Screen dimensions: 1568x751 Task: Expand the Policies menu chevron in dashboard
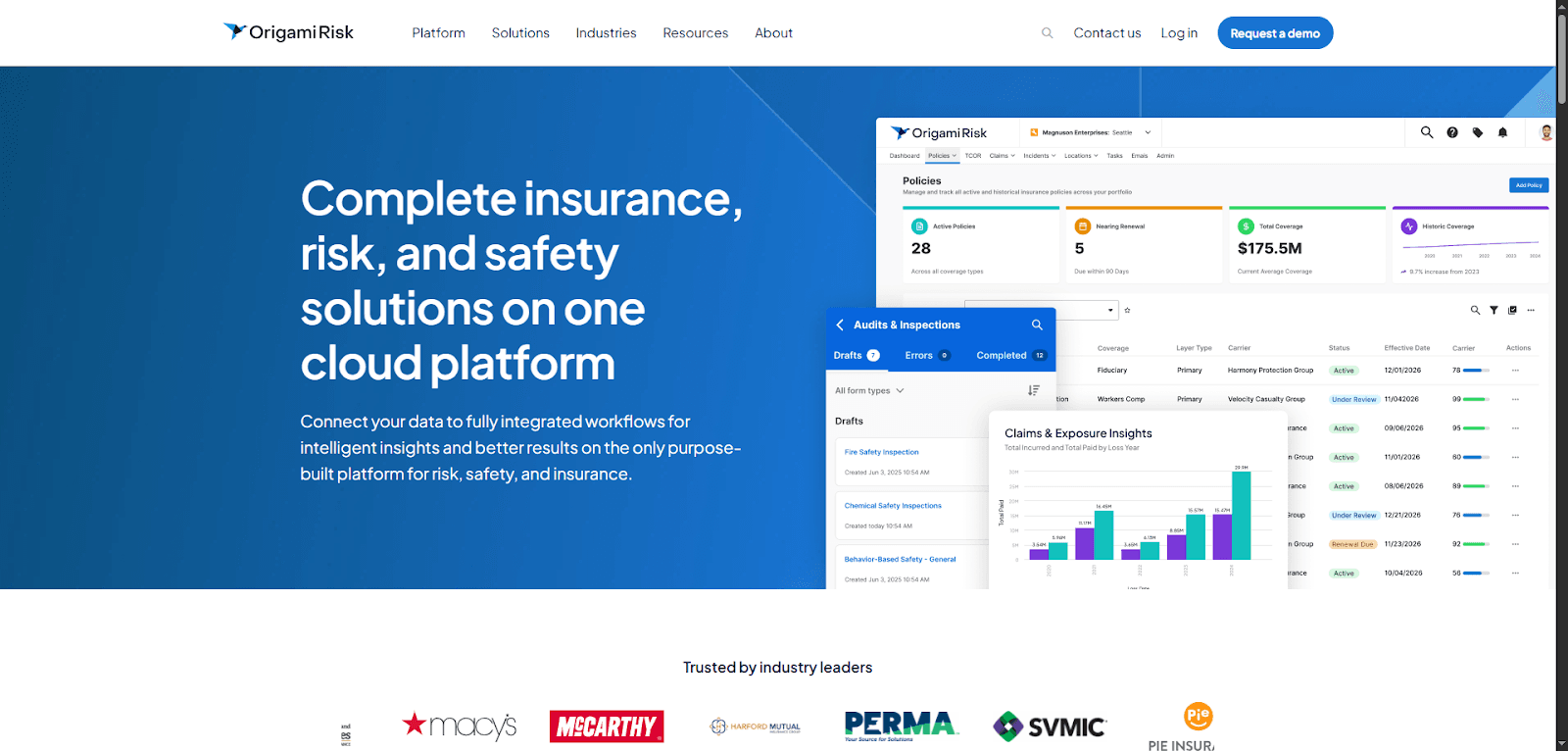(955, 156)
